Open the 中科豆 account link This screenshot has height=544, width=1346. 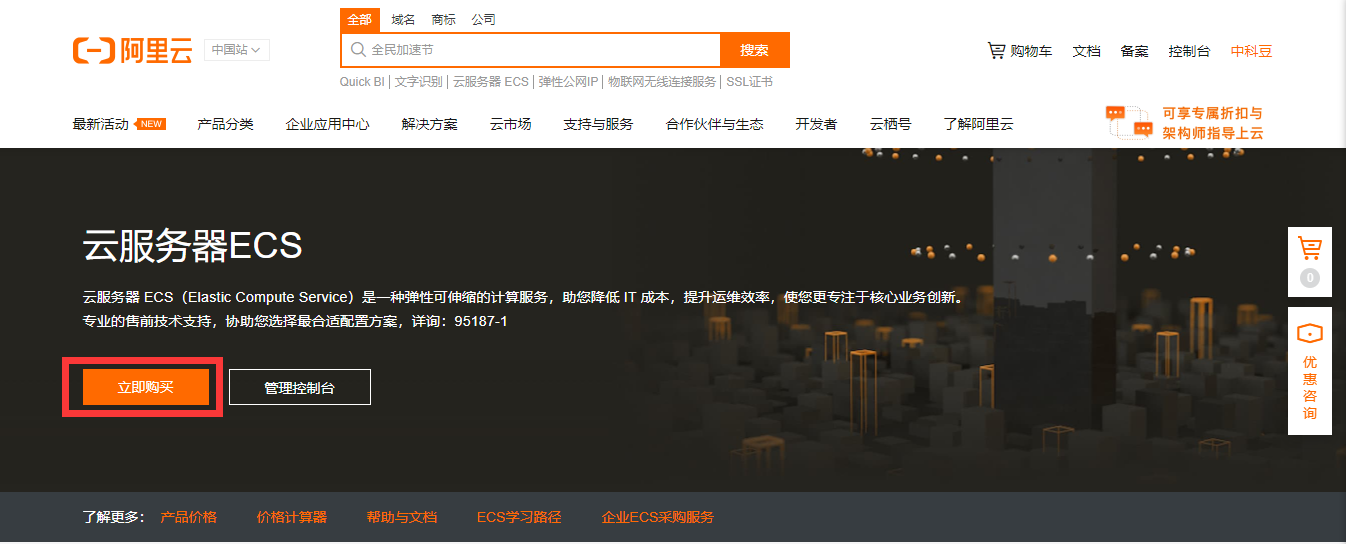point(1251,51)
